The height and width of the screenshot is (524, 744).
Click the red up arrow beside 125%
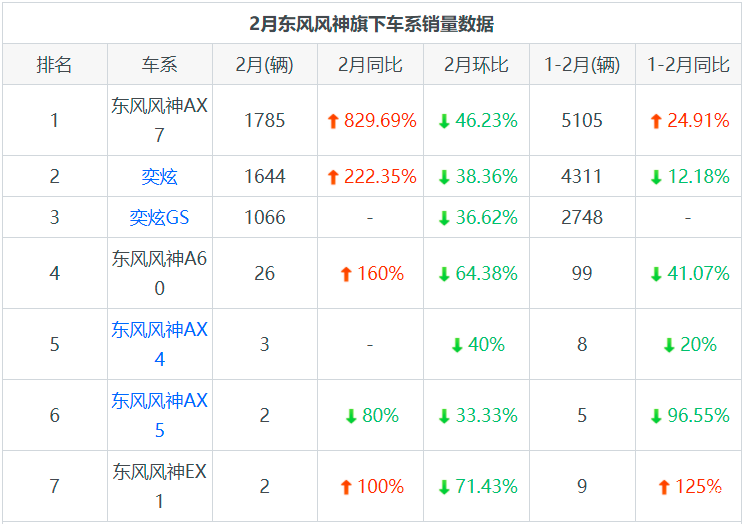(x=664, y=487)
